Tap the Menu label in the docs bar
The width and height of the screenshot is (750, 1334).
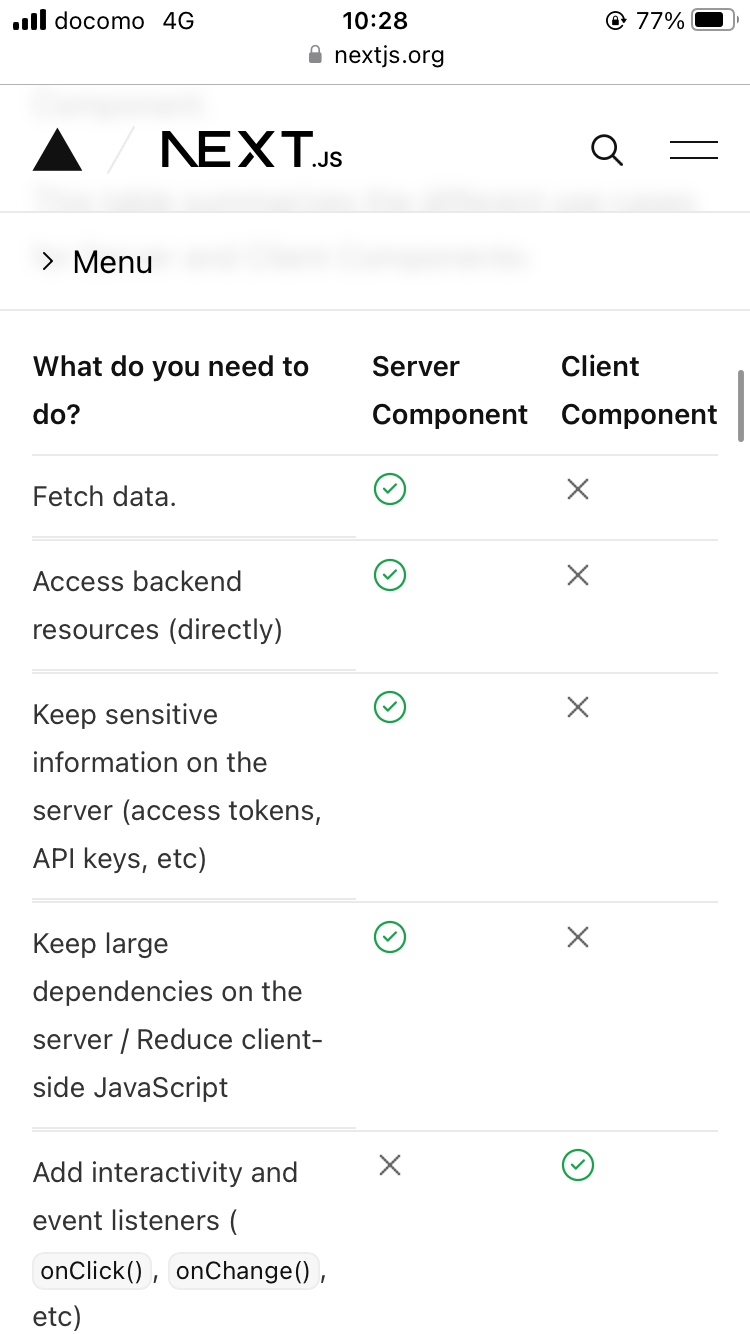coord(113,262)
